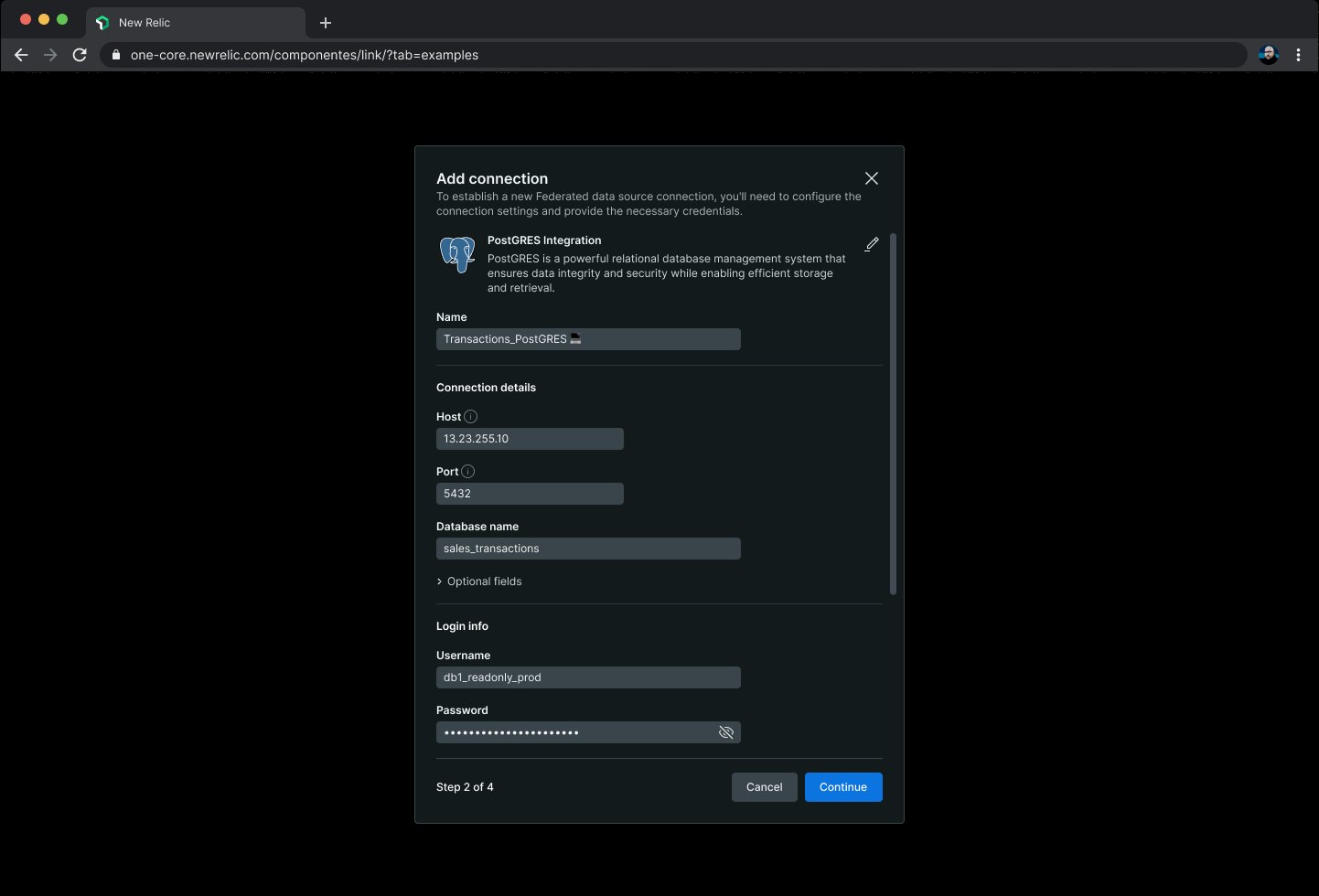Click the 'Add connection' dialog title
This screenshot has width=1319, height=896.
click(492, 179)
